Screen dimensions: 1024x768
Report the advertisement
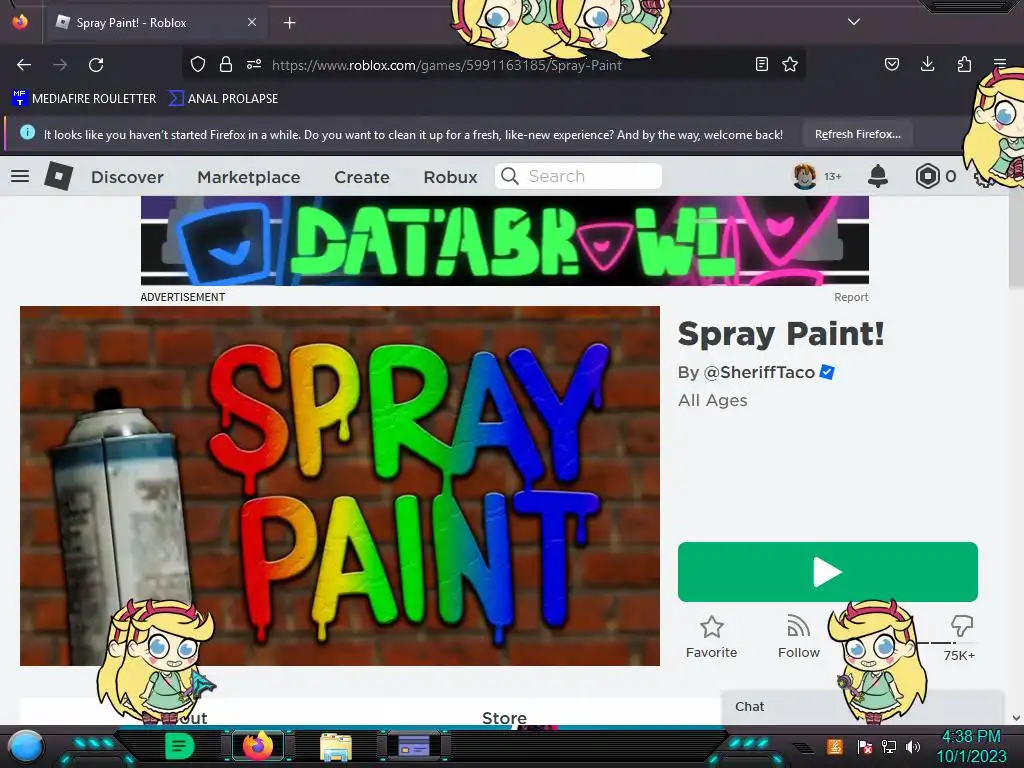point(851,297)
